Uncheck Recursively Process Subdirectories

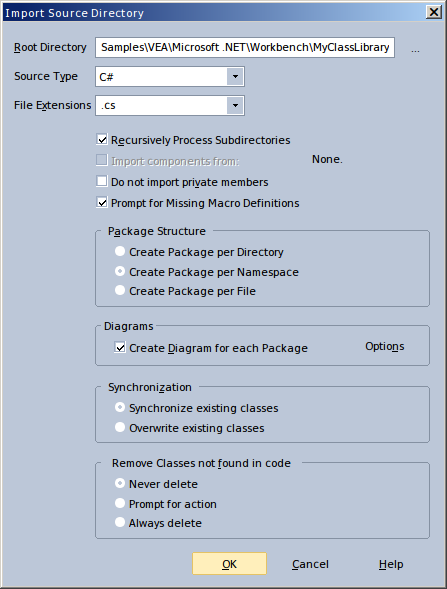102,140
